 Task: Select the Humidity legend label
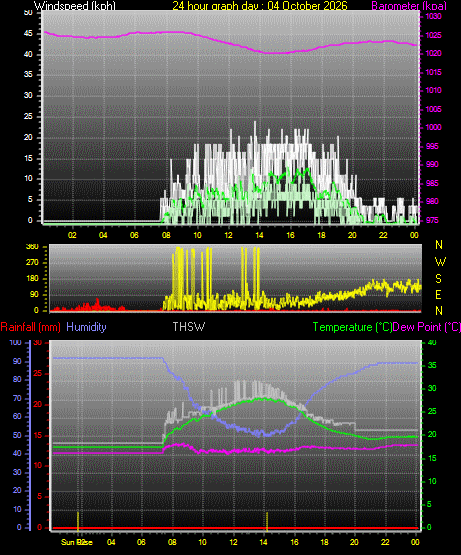86,327
